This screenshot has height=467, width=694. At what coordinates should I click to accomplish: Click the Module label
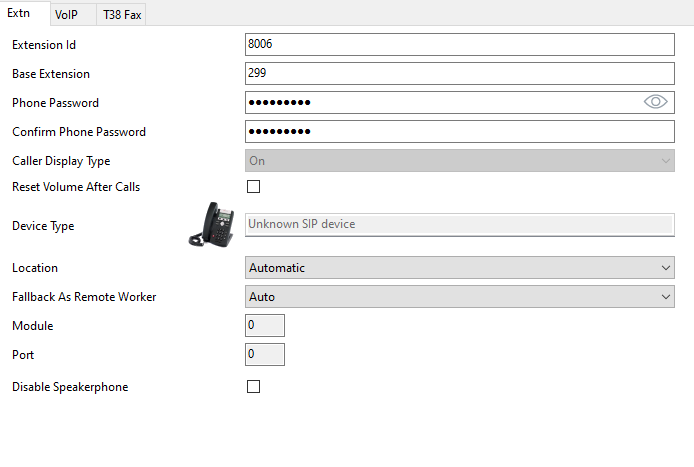coord(33,326)
